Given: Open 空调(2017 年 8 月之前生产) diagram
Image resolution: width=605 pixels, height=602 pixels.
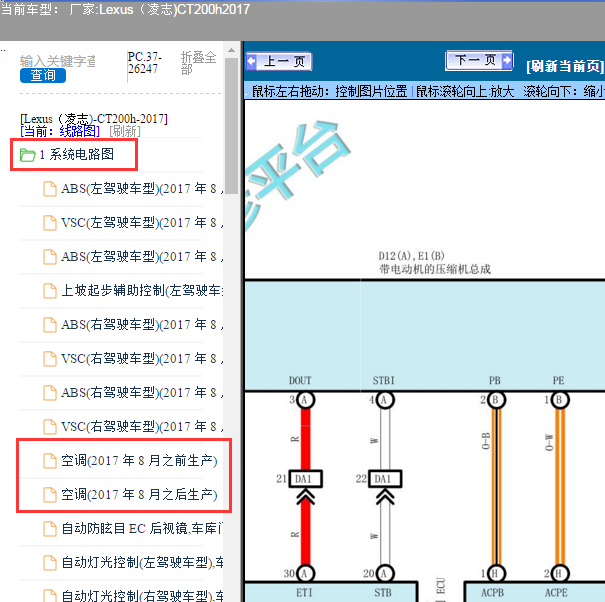Looking at the screenshot, I should tap(130, 460).
